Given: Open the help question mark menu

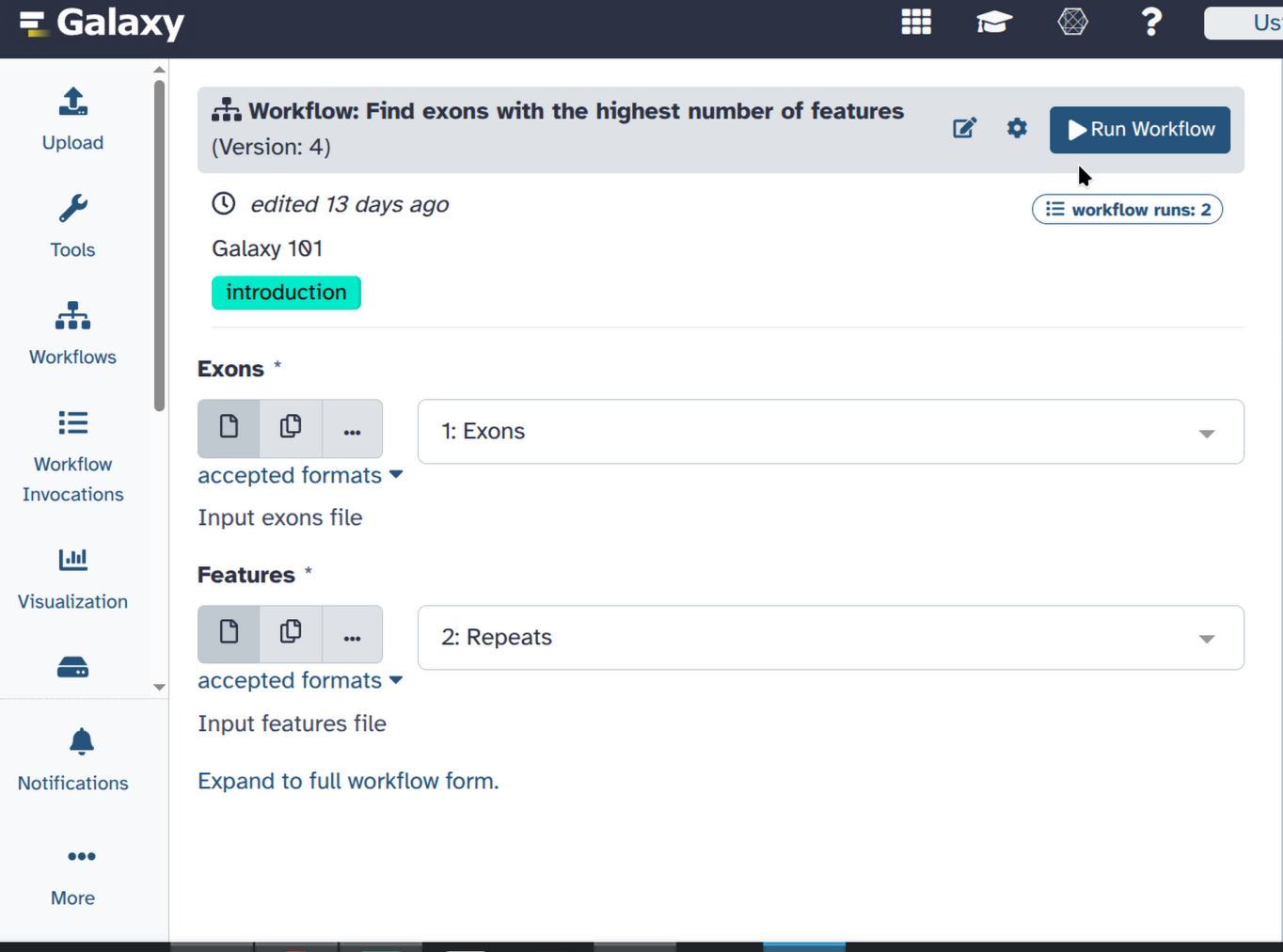Looking at the screenshot, I should [1151, 22].
